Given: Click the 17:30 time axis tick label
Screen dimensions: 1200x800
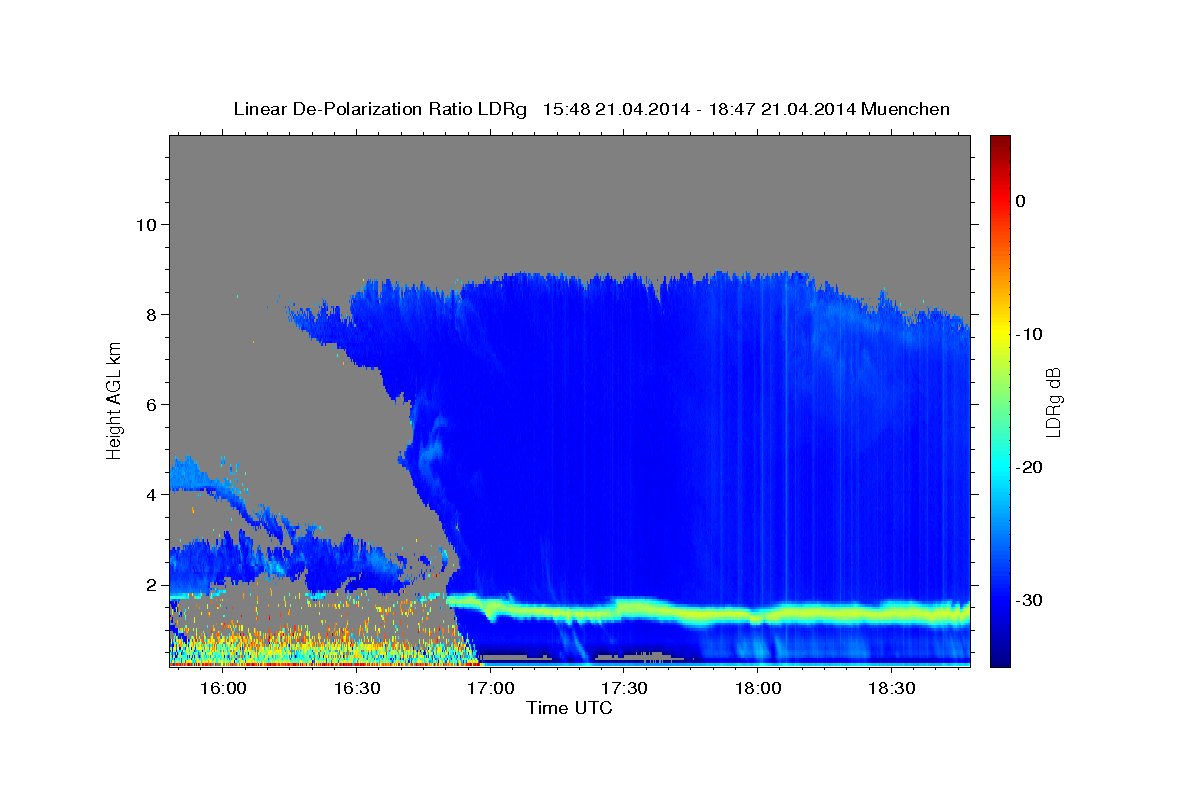Looking at the screenshot, I should (x=624, y=689).
